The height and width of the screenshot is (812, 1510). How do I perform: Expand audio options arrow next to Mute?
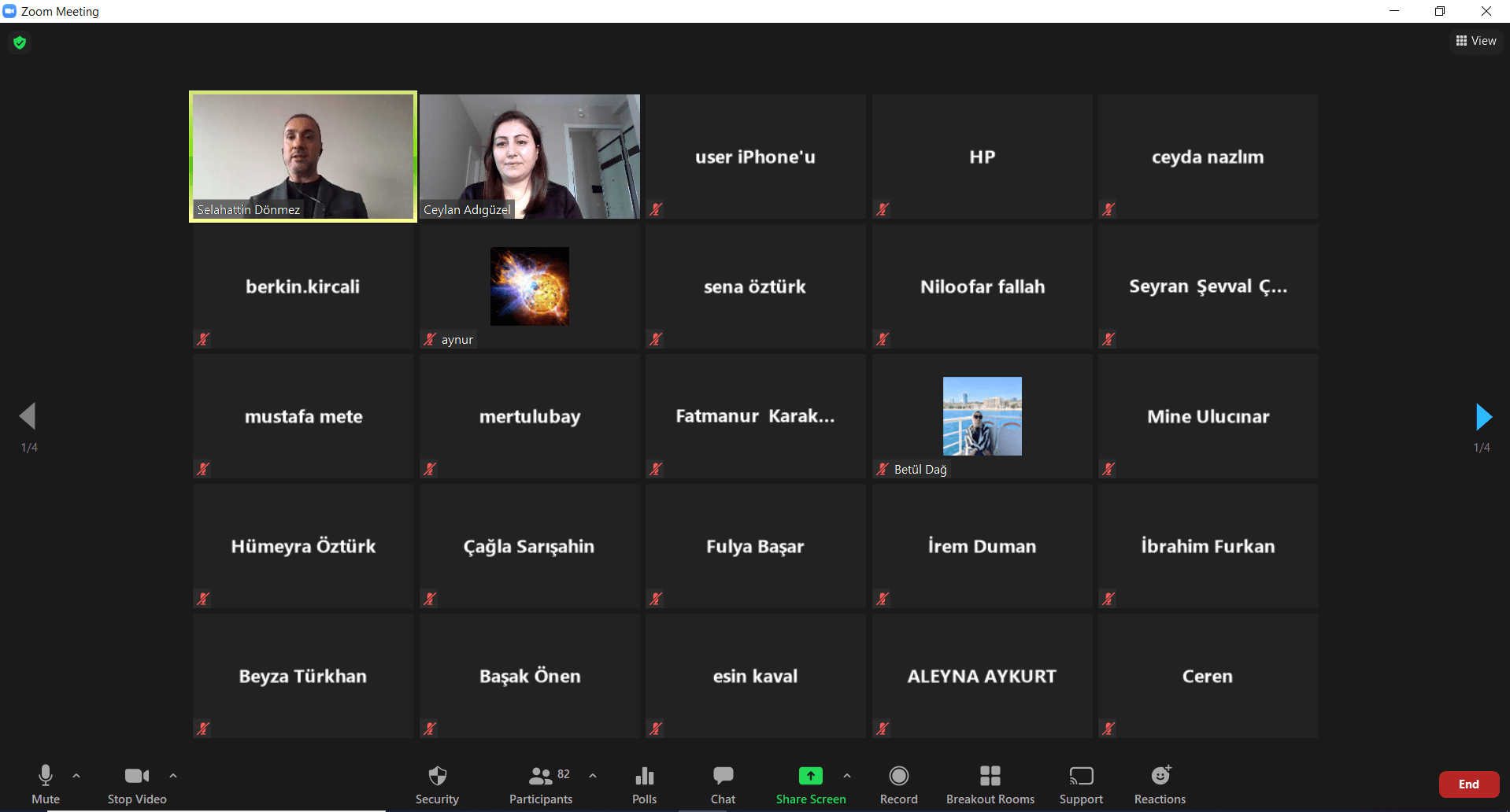[76, 776]
